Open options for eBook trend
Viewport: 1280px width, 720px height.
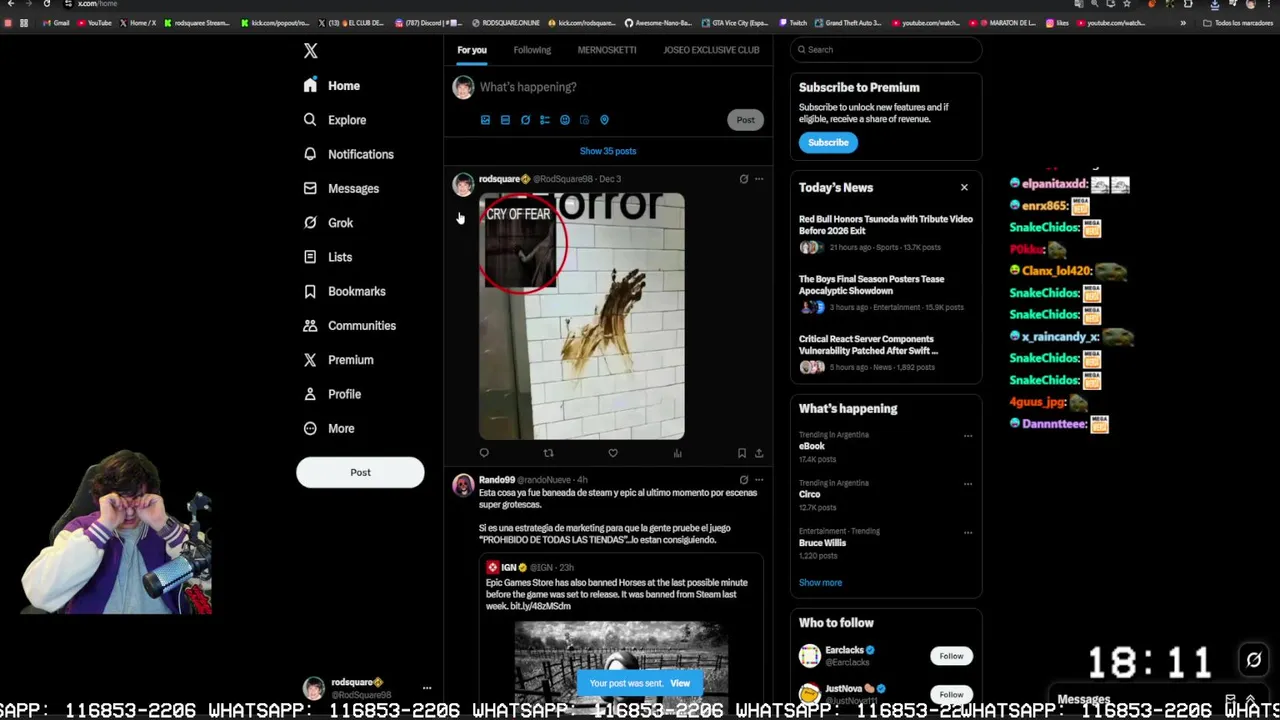pyautogui.click(x=967, y=435)
